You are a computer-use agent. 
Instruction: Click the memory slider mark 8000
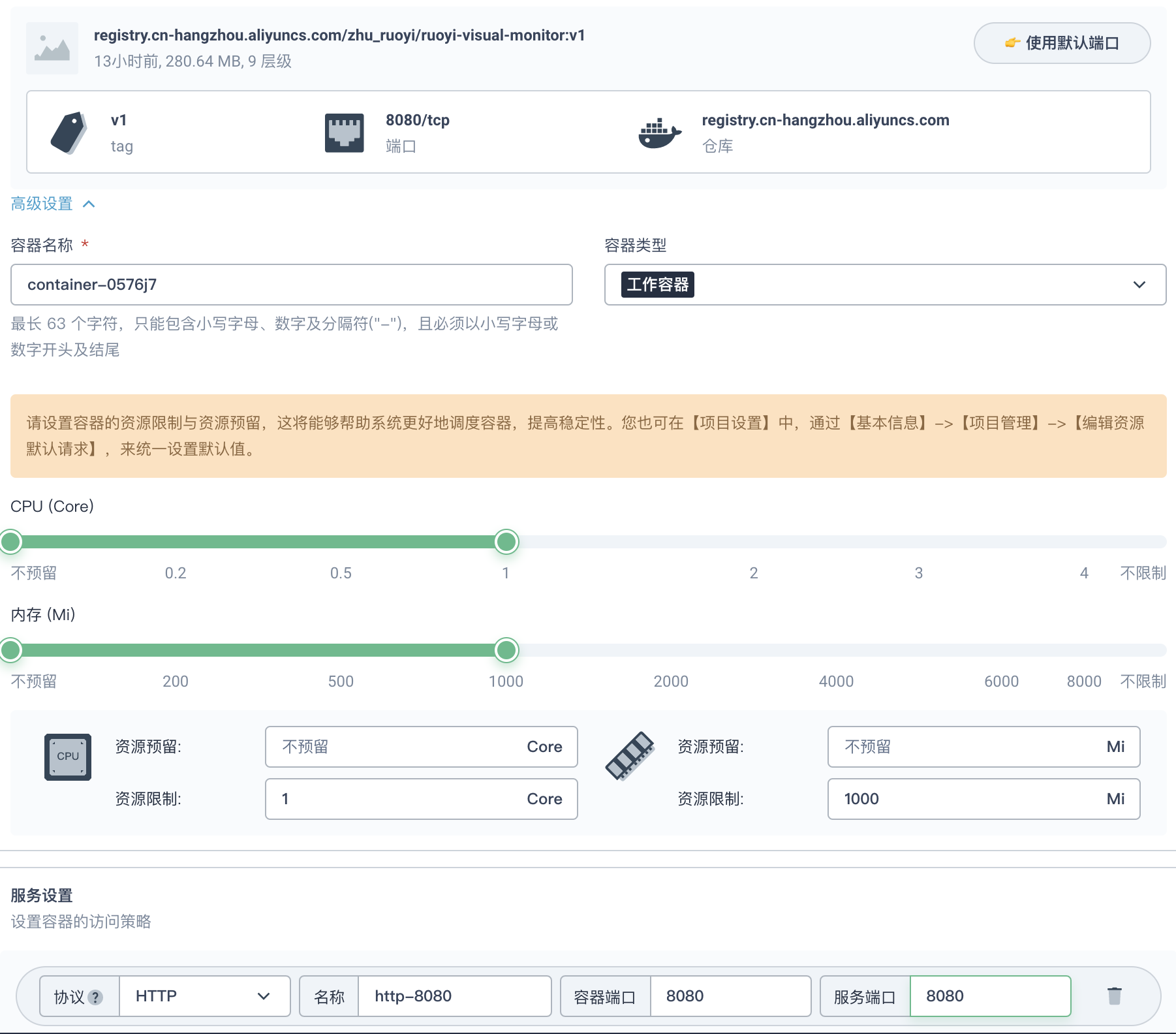(x=1084, y=681)
